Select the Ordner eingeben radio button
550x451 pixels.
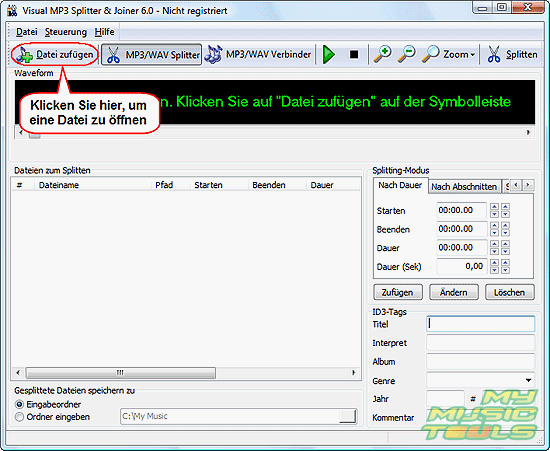20,417
